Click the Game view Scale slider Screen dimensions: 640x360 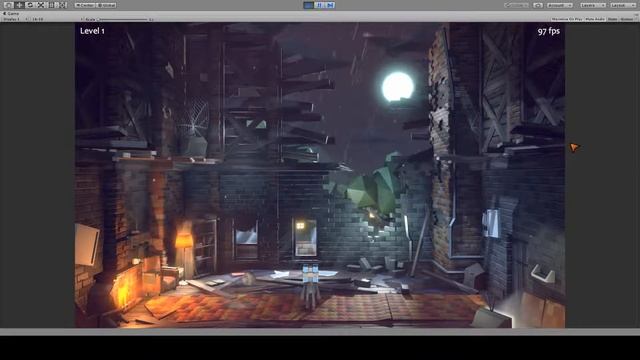pos(124,19)
